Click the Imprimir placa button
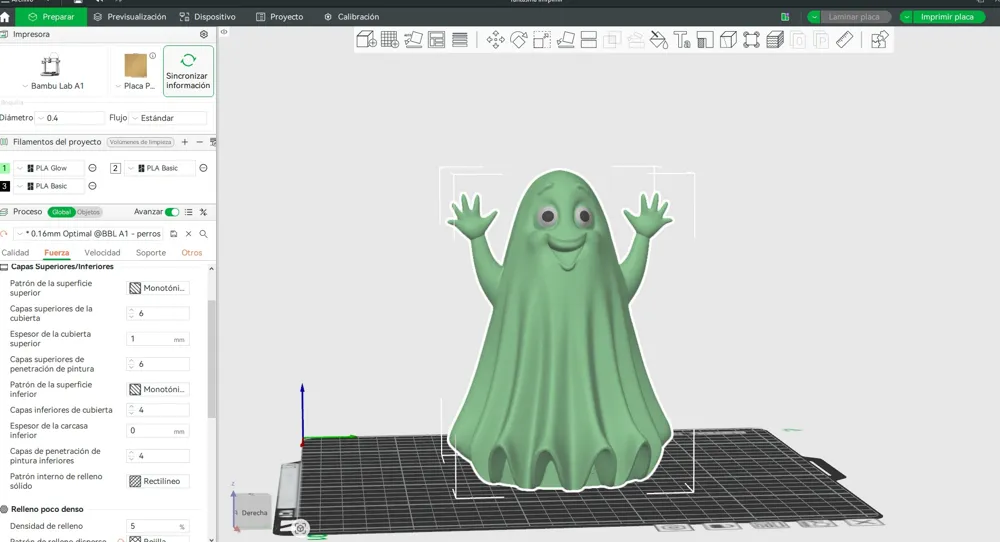Screen dimensions: 1000x542 click(947, 17)
